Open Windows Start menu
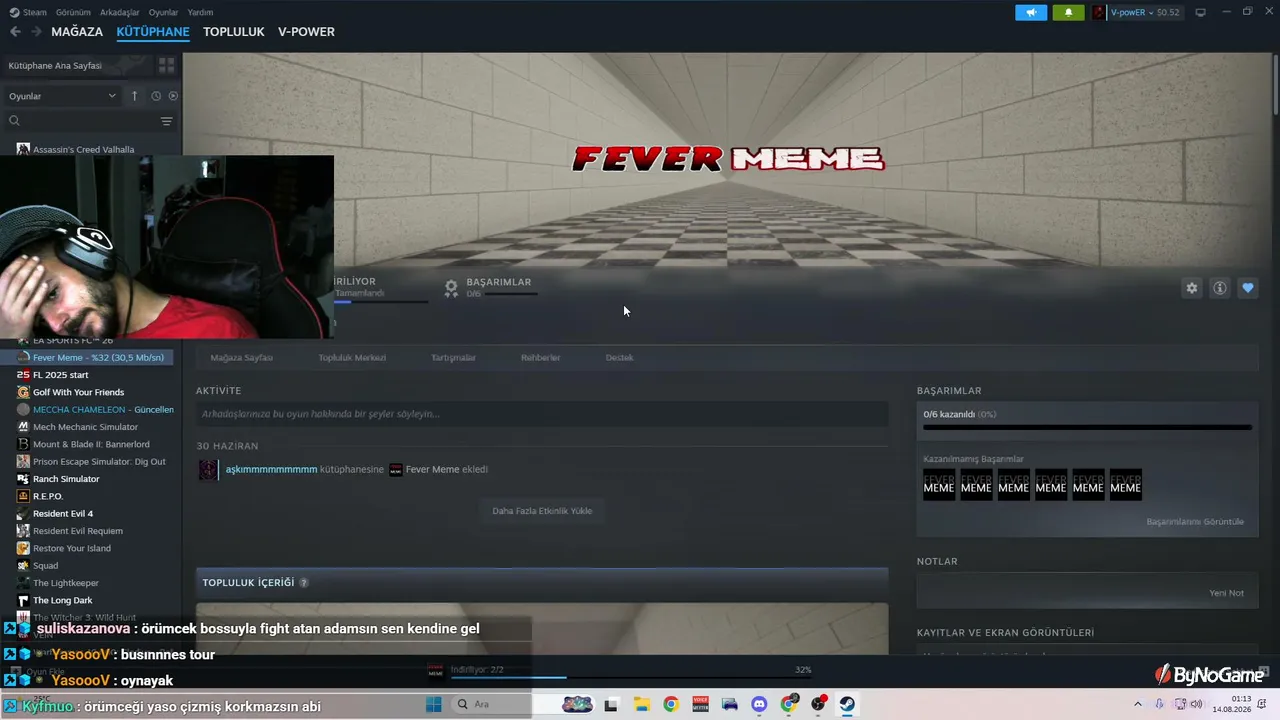This screenshot has width=1280, height=720. (434, 704)
